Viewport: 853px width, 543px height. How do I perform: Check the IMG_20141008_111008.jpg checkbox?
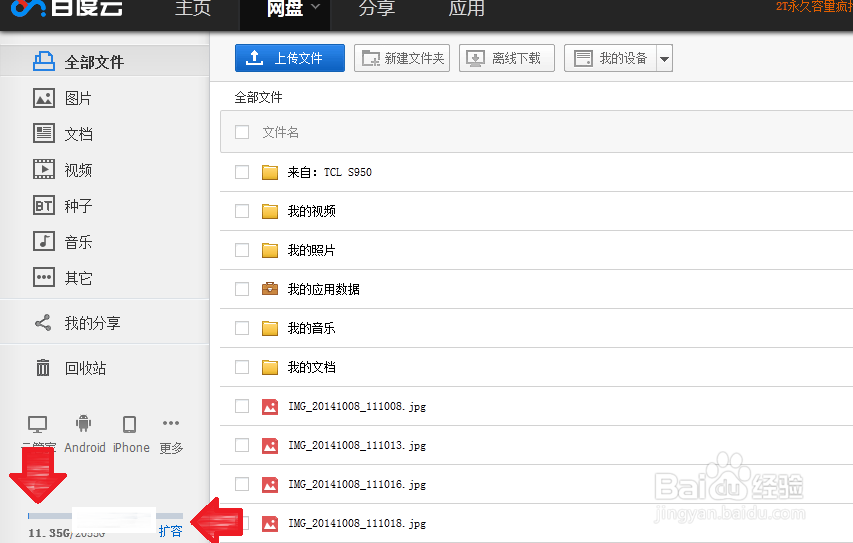(242, 406)
